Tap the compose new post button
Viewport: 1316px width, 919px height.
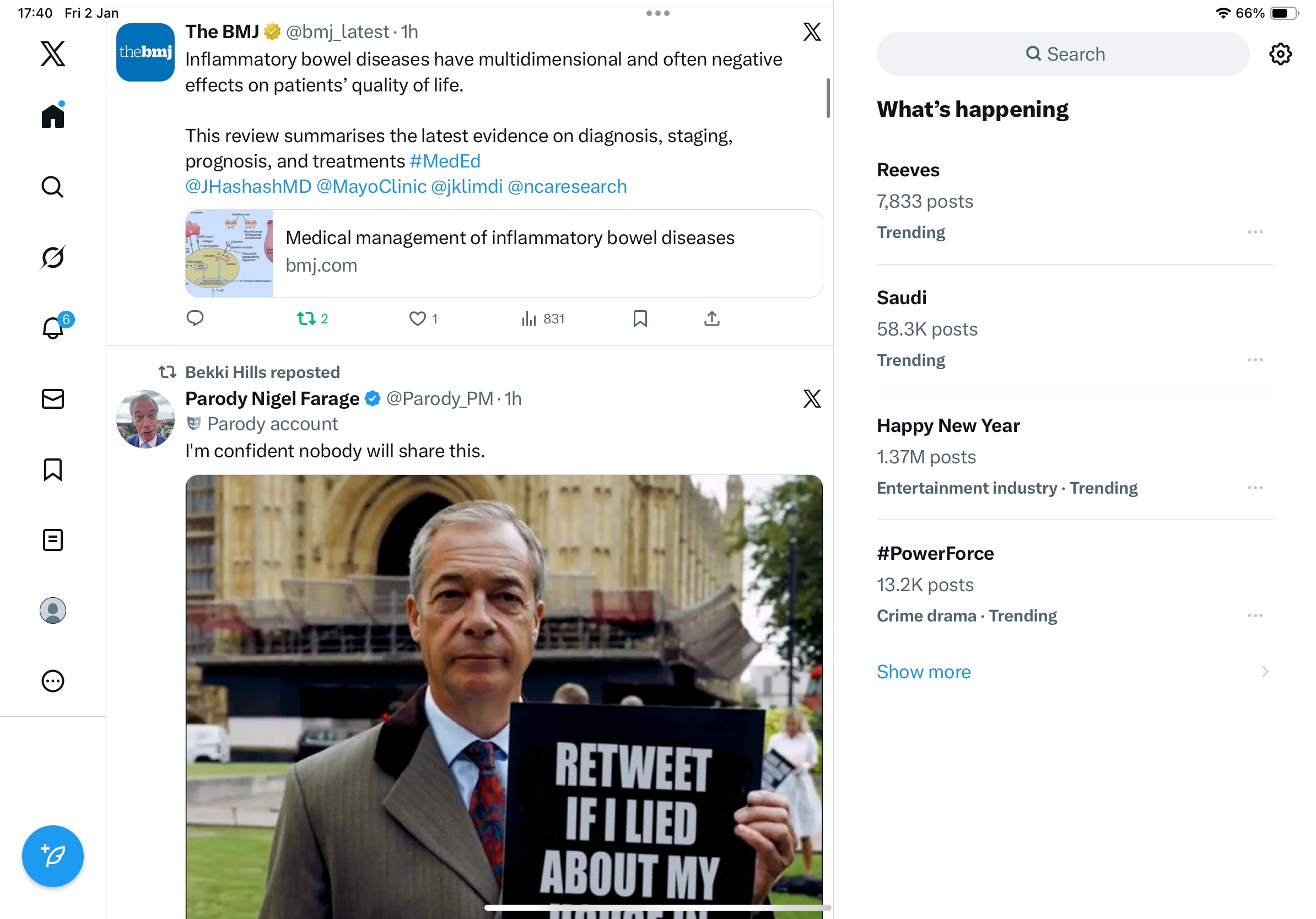click(53, 856)
